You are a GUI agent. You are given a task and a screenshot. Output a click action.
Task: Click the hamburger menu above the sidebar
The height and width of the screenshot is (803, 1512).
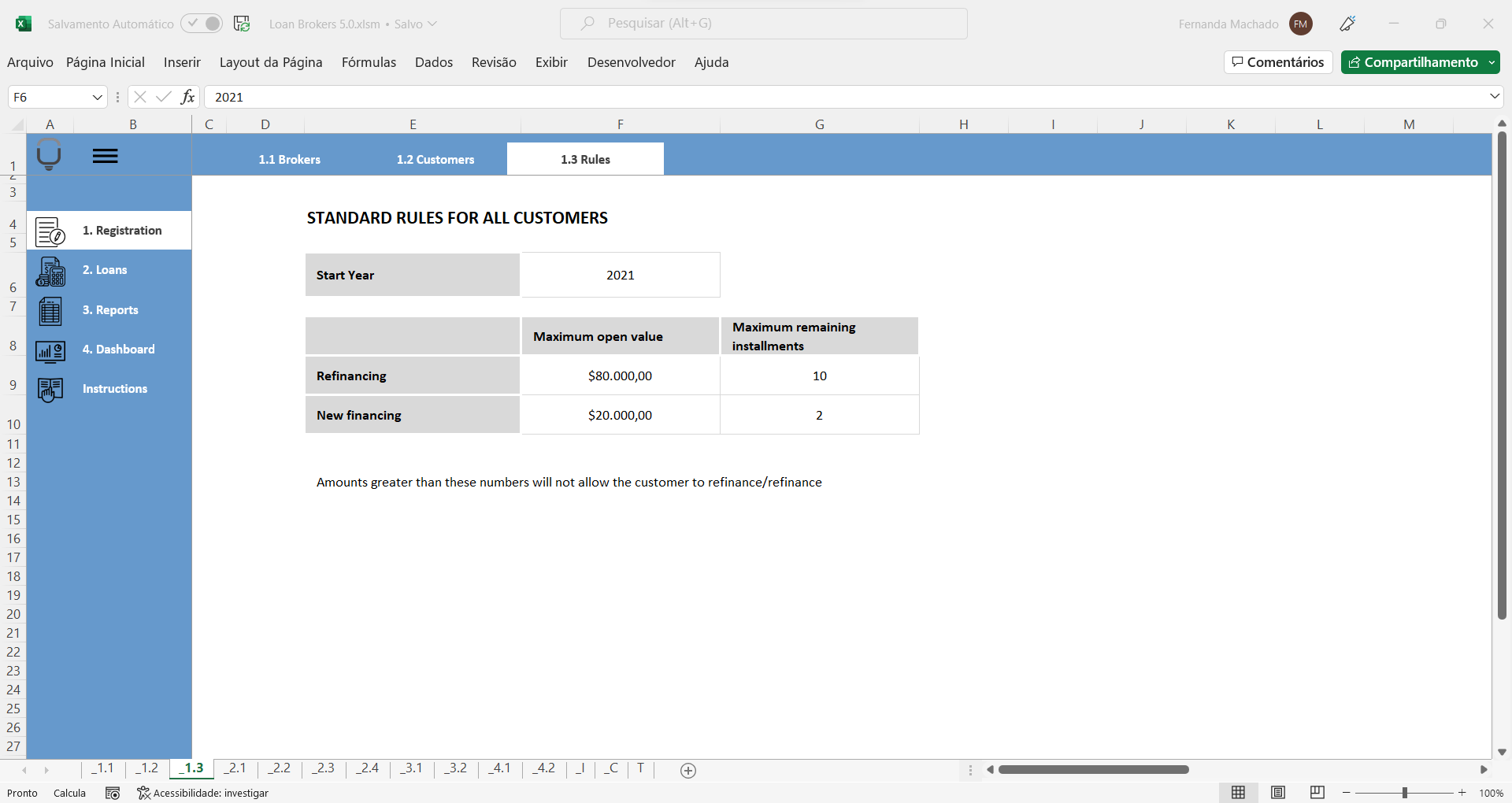(106, 155)
